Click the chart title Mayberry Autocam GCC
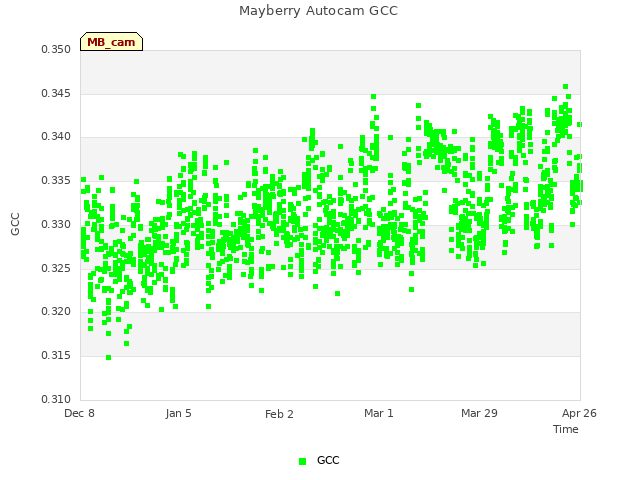Image resolution: width=640 pixels, height=480 pixels. pyautogui.click(x=318, y=11)
